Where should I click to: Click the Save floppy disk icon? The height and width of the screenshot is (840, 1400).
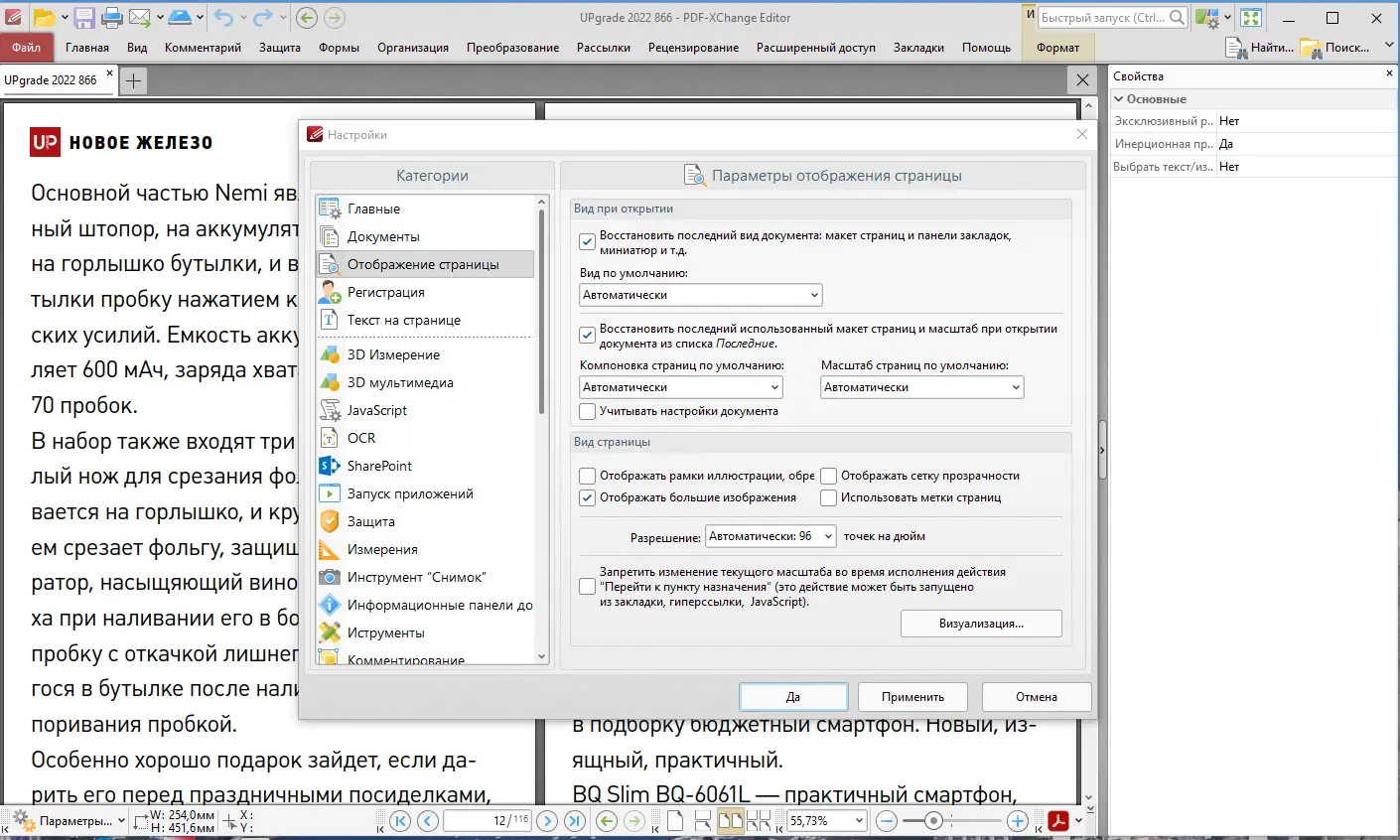coord(84,17)
